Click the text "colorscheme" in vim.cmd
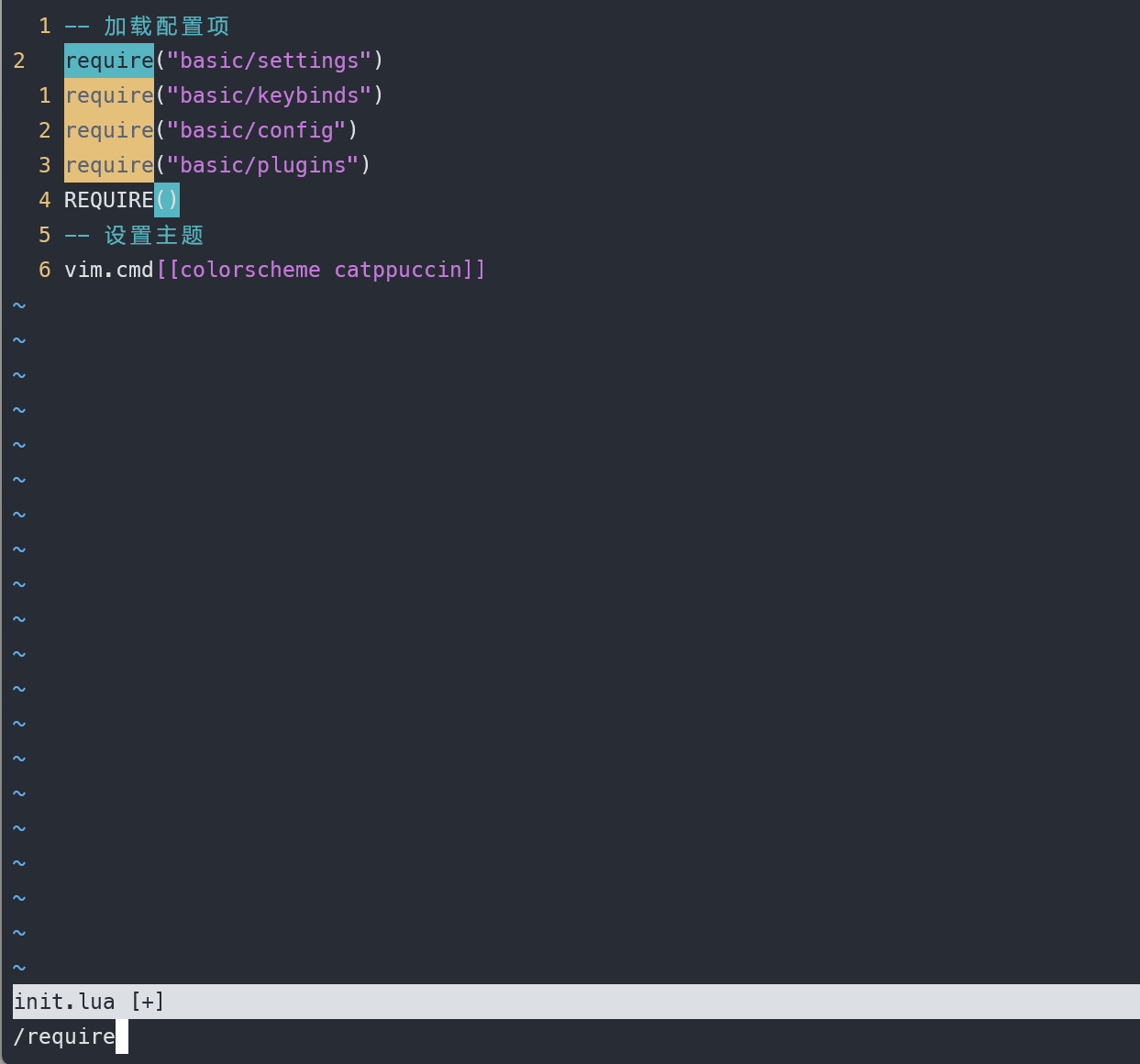The width and height of the screenshot is (1140, 1064). pyautogui.click(x=250, y=270)
